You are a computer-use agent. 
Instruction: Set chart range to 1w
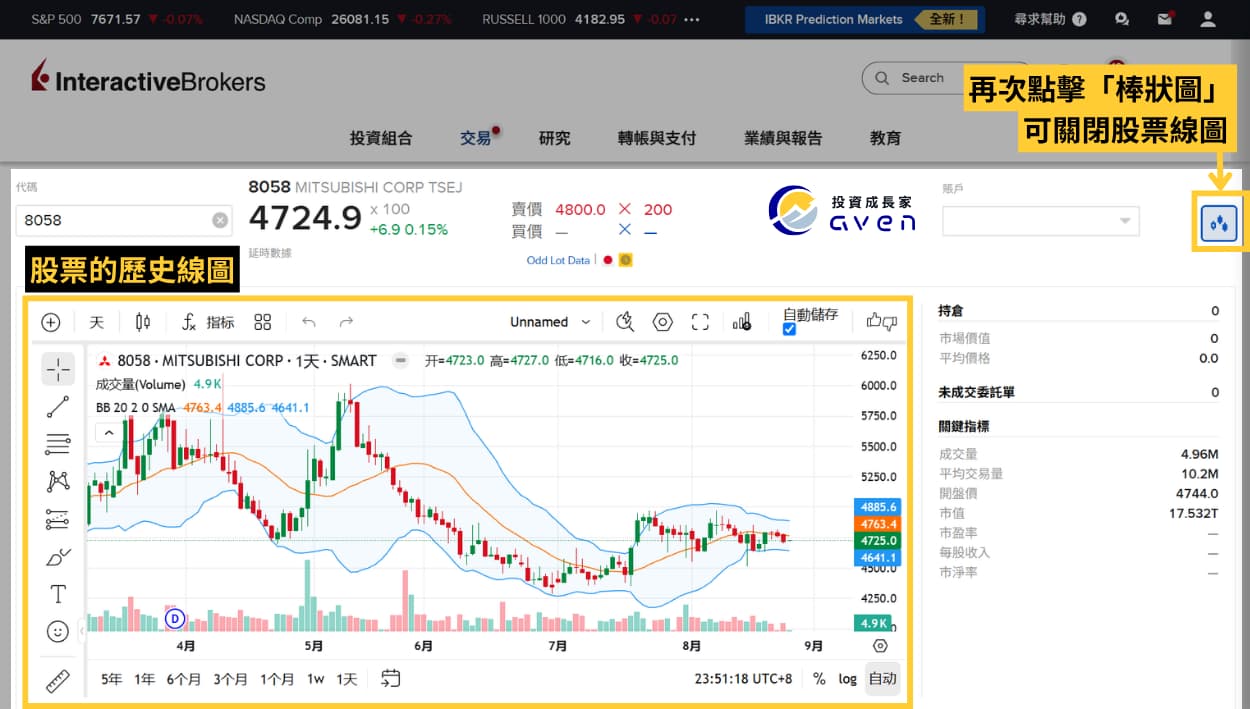[x=315, y=678]
